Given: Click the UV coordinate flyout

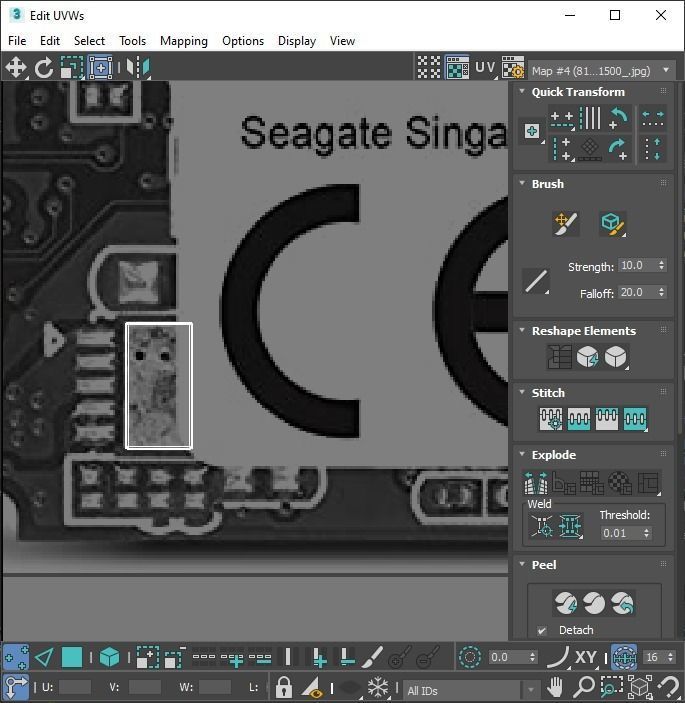Looking at the screenshot, I should point(486,67).
